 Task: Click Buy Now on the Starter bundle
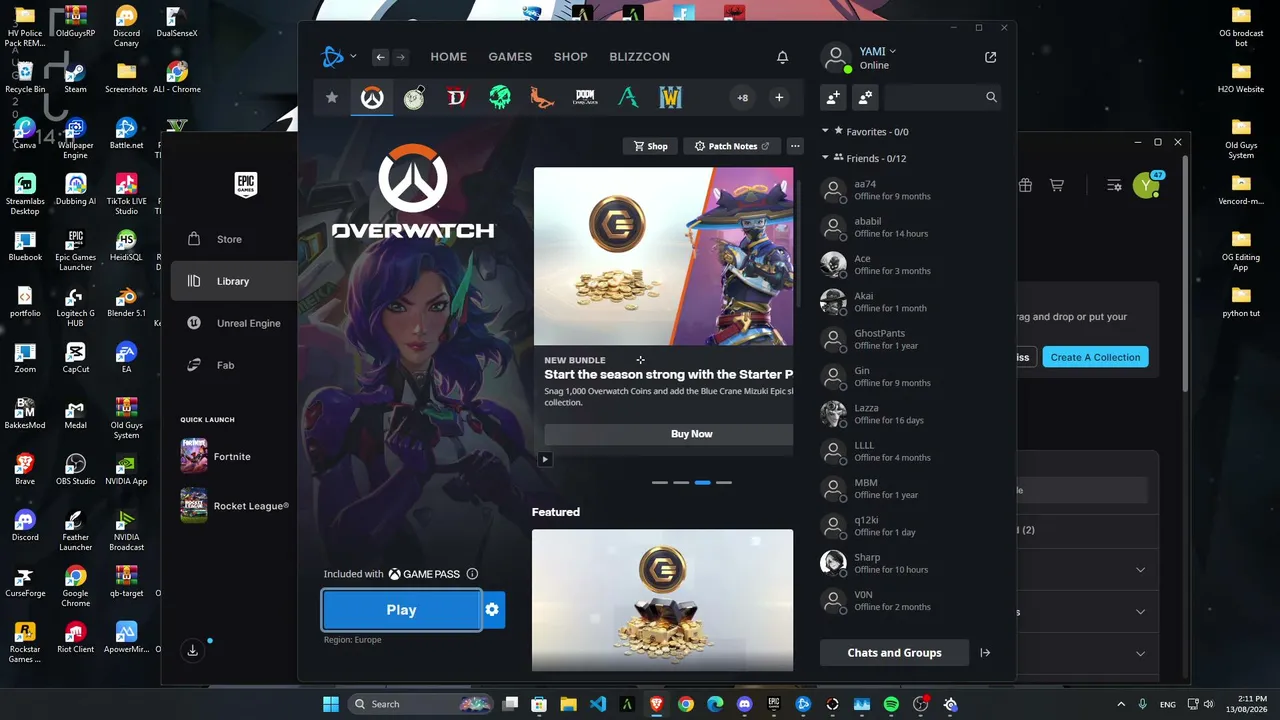(x=669, y=434)
